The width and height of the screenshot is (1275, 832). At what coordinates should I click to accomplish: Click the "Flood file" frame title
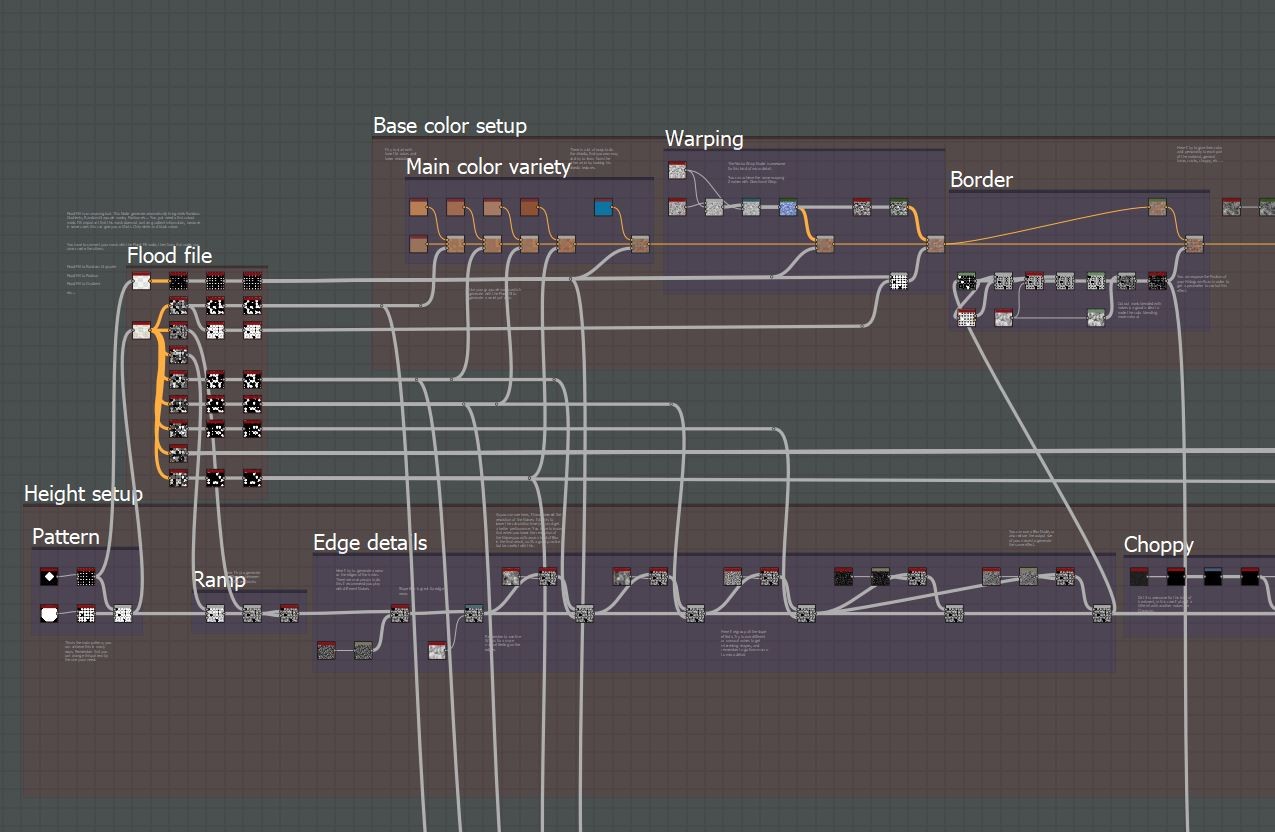click(169, 256)
